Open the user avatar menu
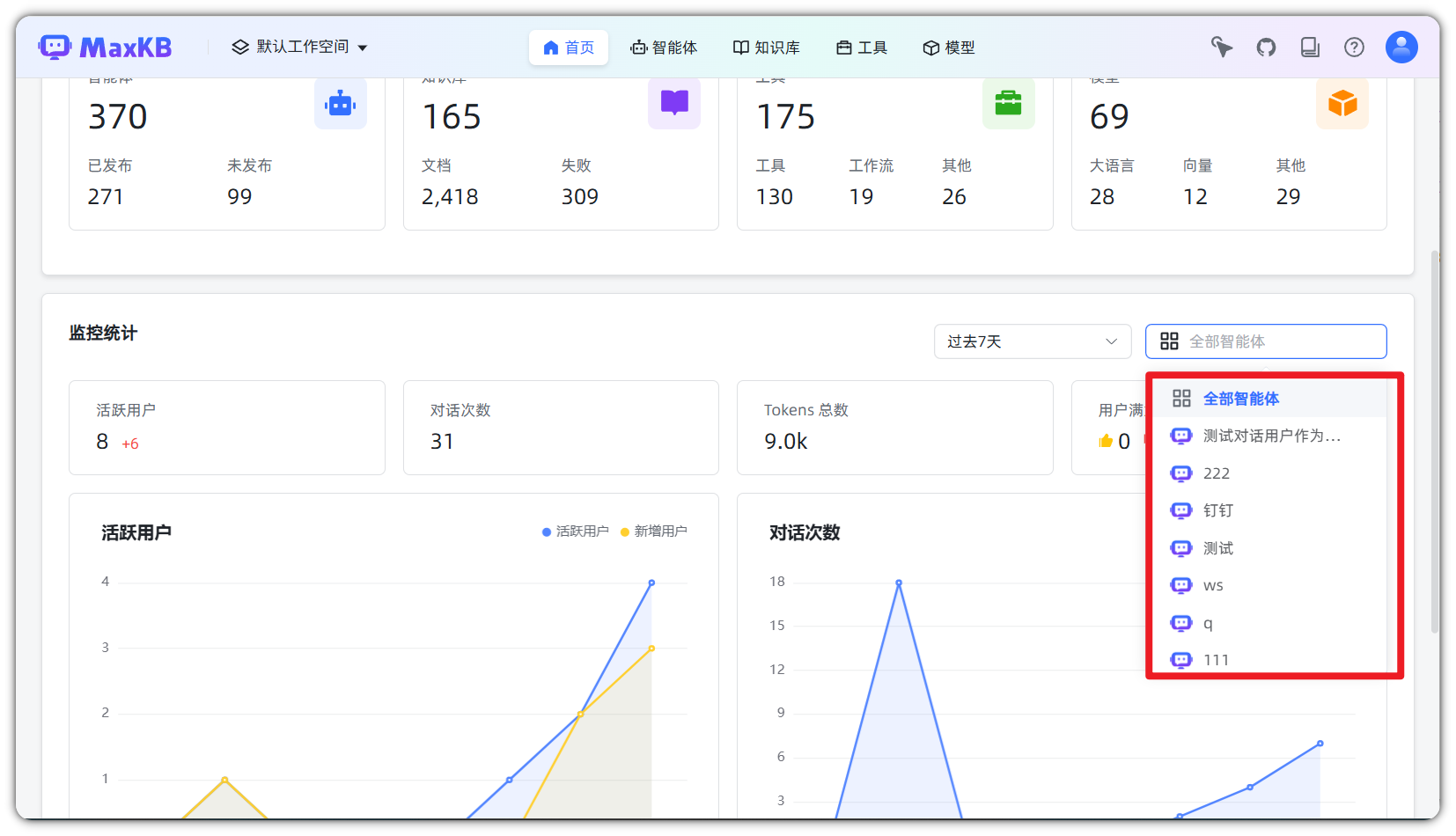Viewport: 1456px width, 836px height. click(1401, 47)
